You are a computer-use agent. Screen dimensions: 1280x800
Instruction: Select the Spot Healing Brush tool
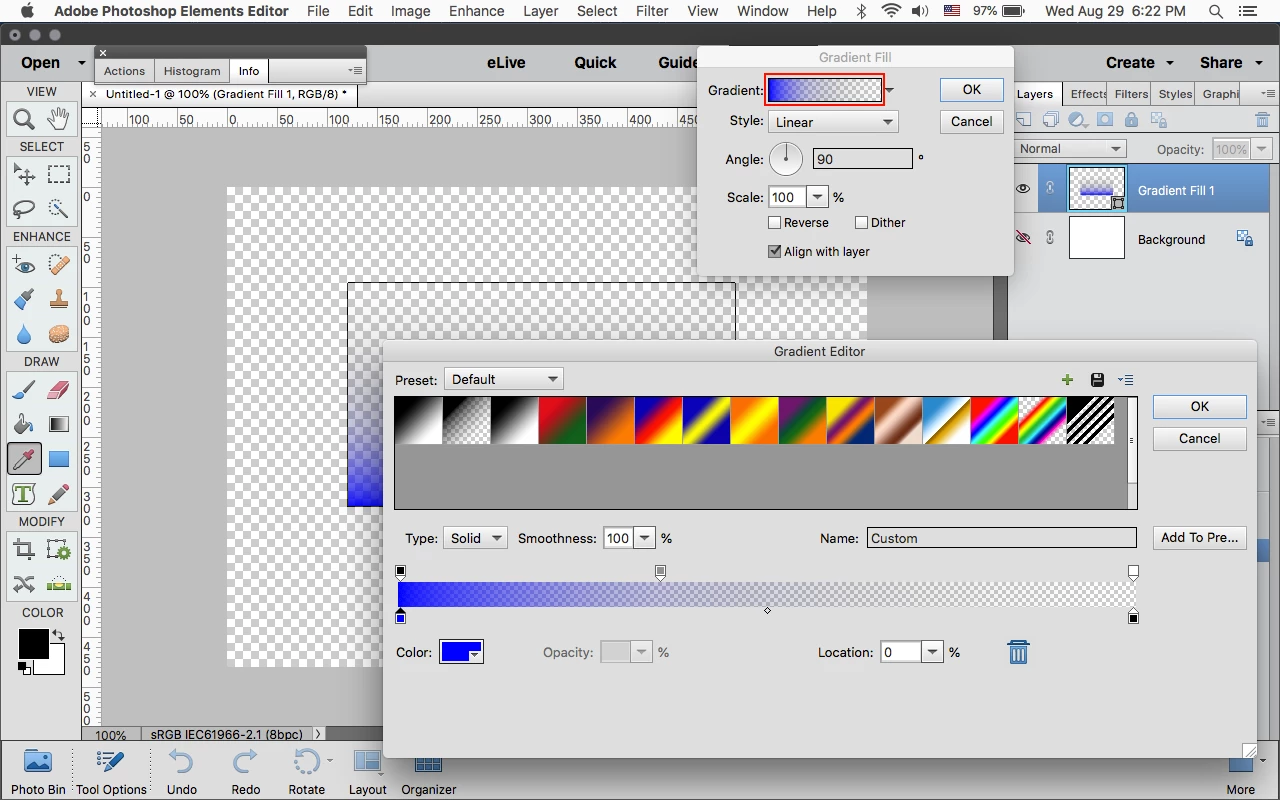(x=59, y=265)
